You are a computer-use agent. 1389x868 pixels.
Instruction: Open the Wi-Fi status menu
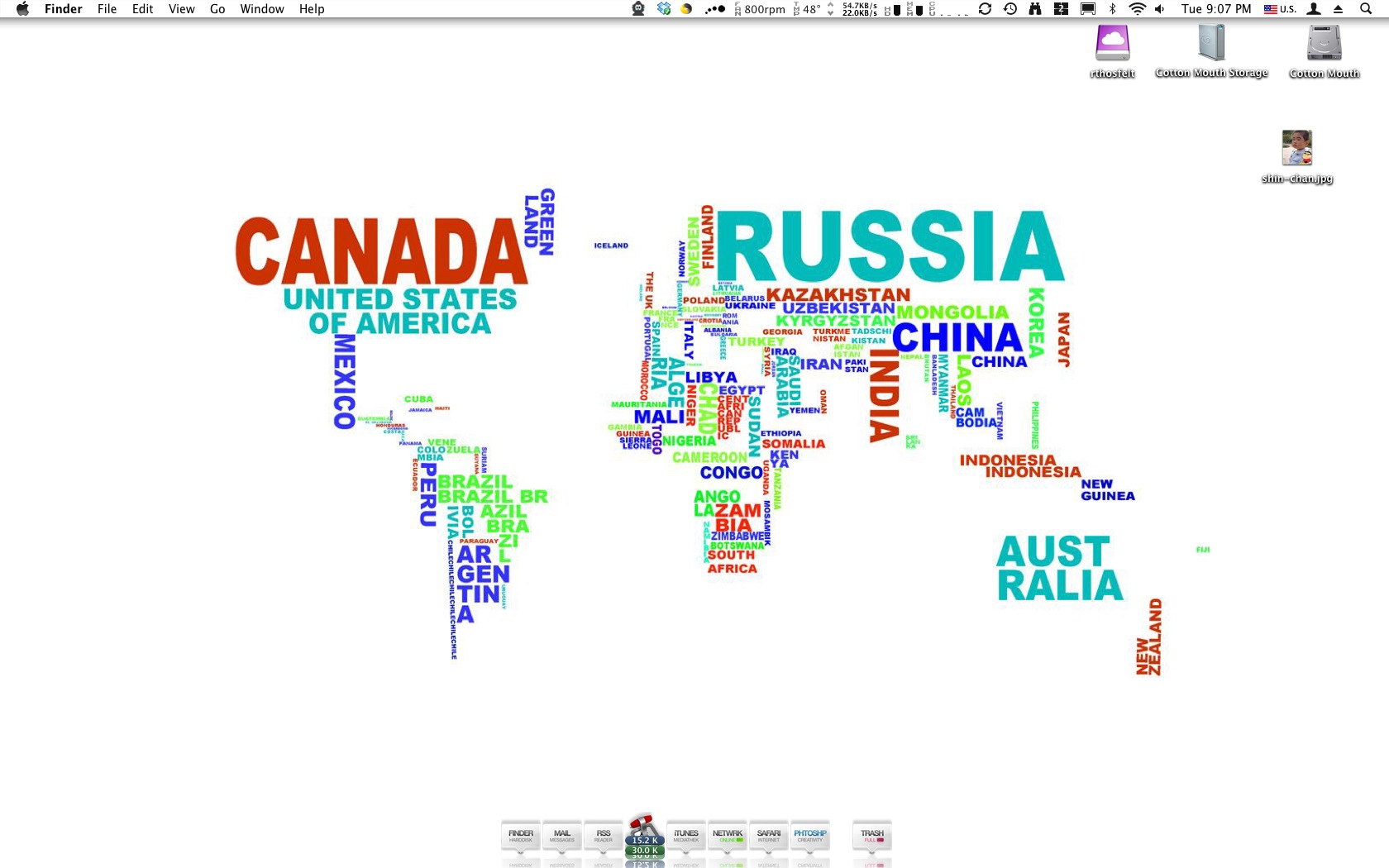1138,9
